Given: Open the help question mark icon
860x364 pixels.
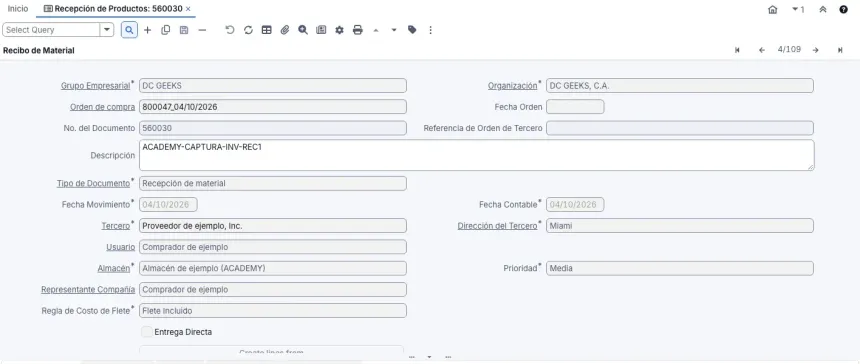Looking at the screenshot, I should tap(844, 9).
